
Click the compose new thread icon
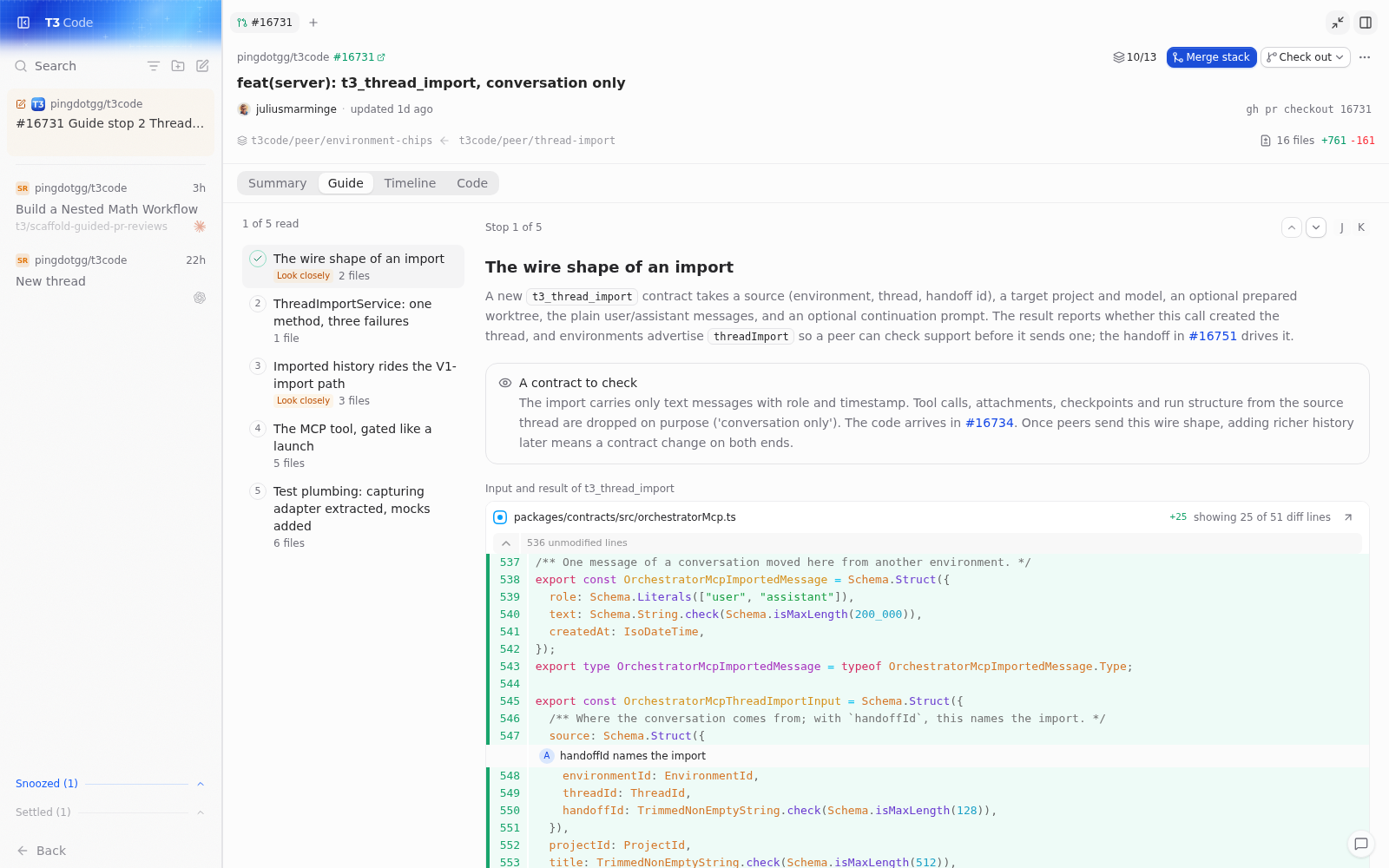click(x=202, y=66)
